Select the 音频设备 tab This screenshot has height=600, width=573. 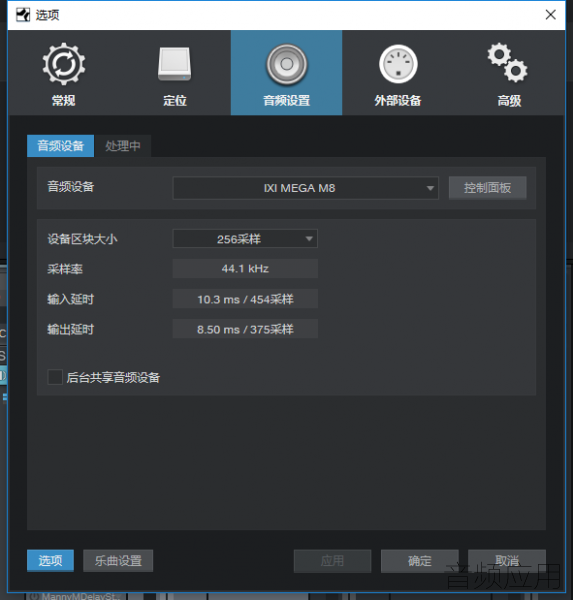click(x=60, y=146)
